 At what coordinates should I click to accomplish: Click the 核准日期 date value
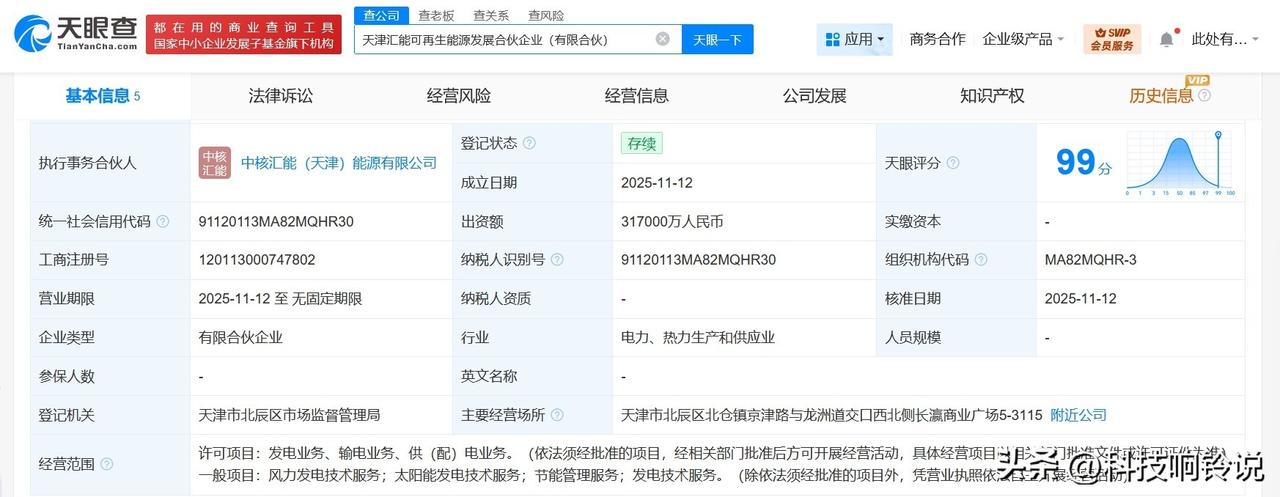pos(1081,298)
